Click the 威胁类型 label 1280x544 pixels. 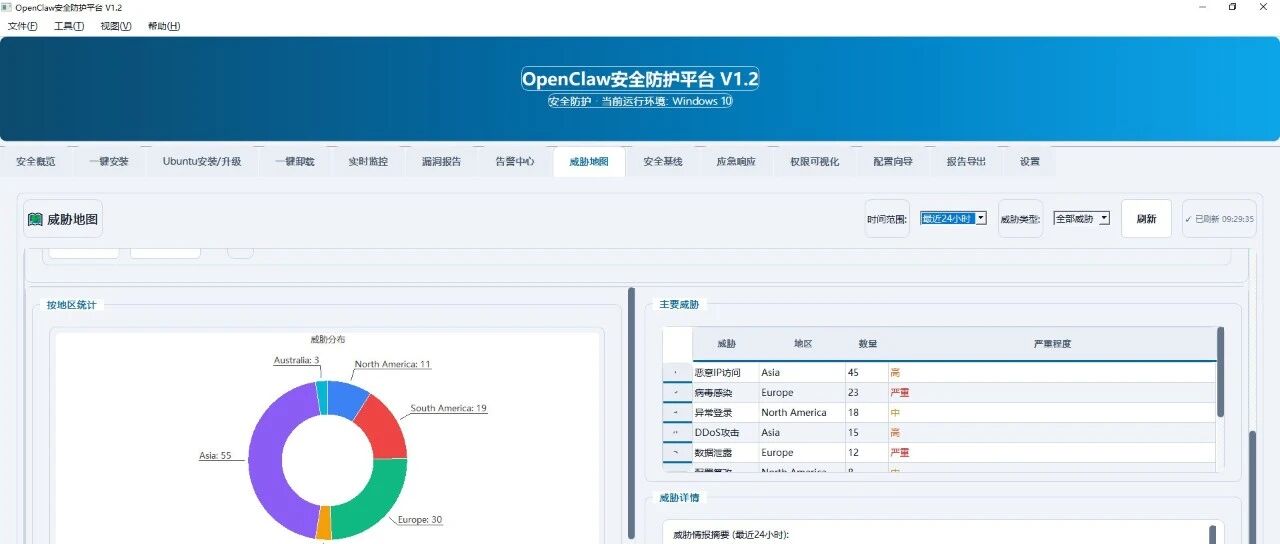(x=1020, y=219)
